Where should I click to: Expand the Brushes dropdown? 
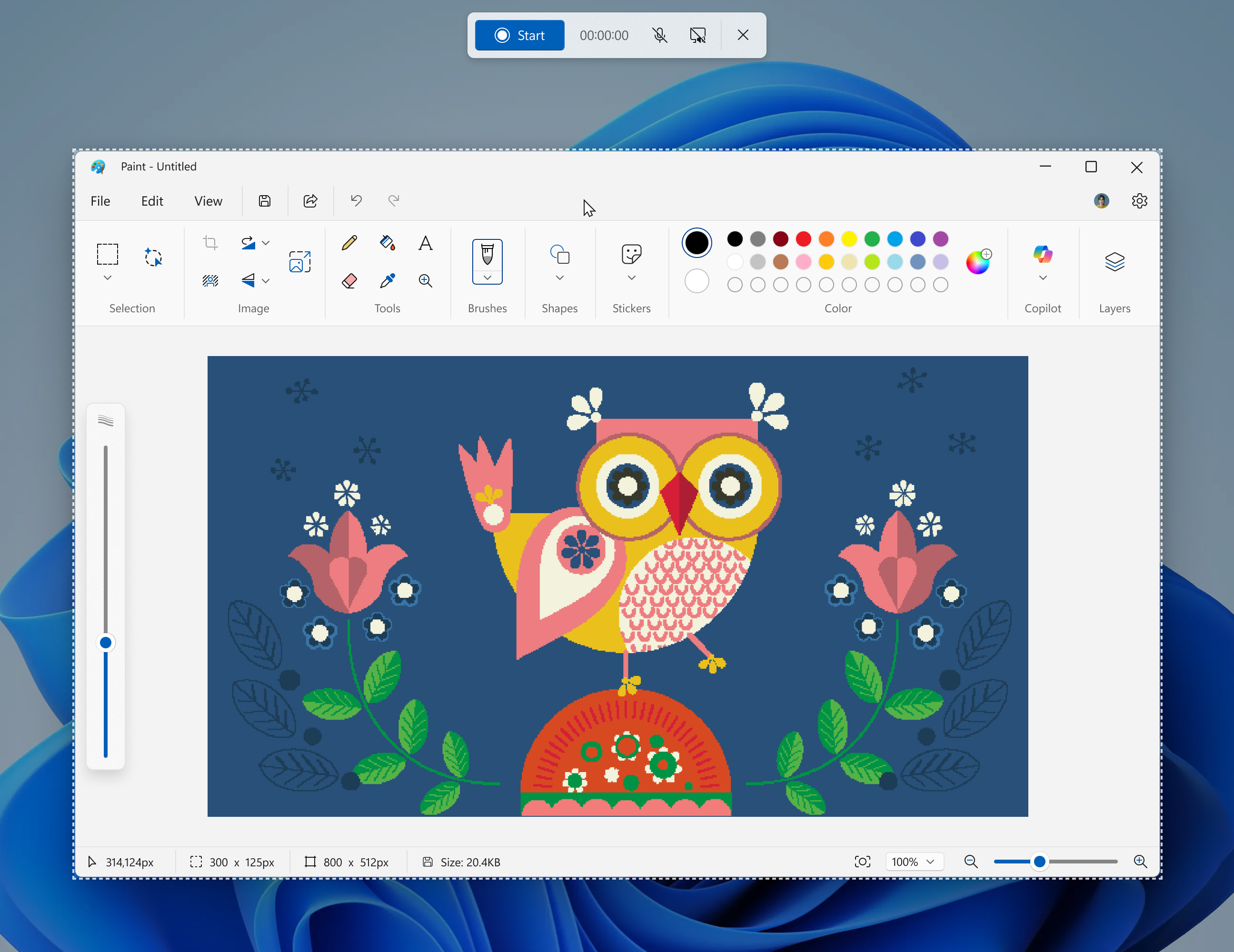pos(487,278)
